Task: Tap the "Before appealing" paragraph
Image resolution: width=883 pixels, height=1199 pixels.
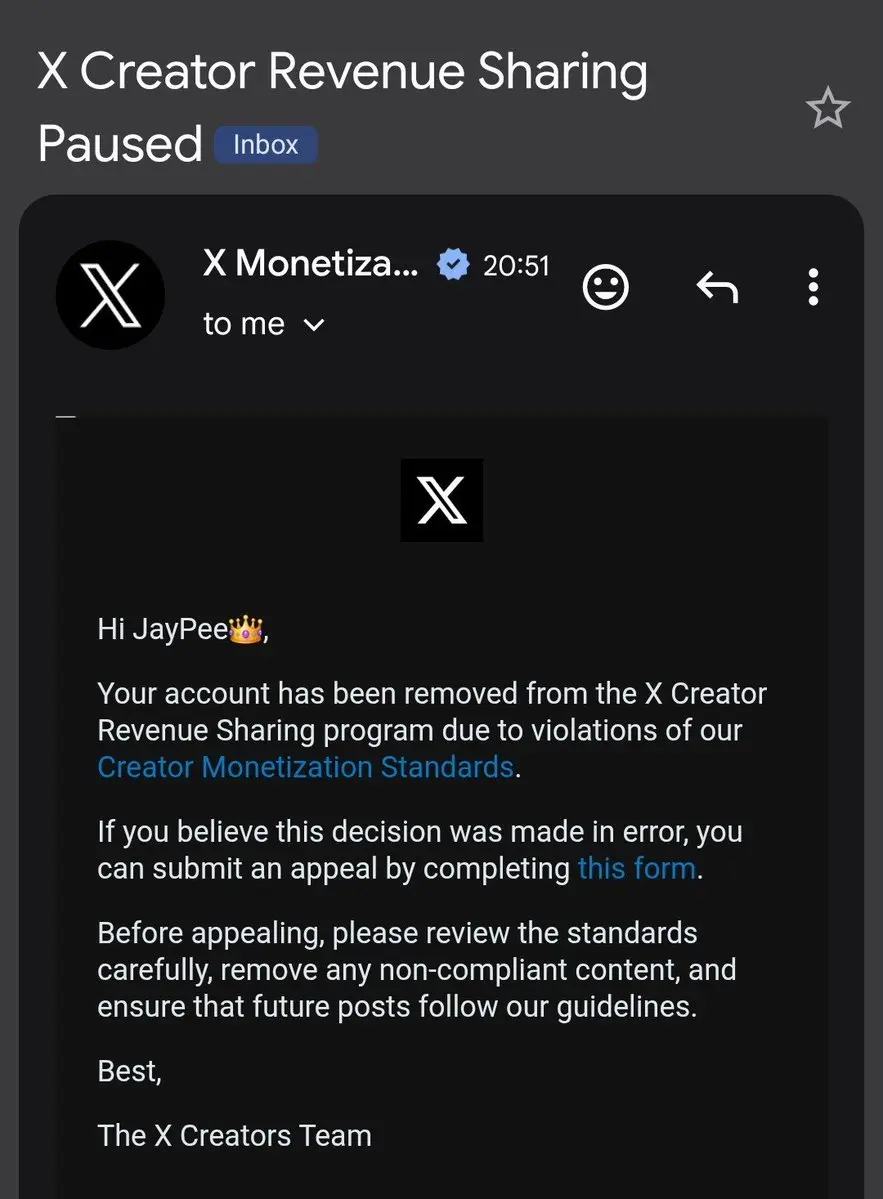Action: tap(417, 970)
